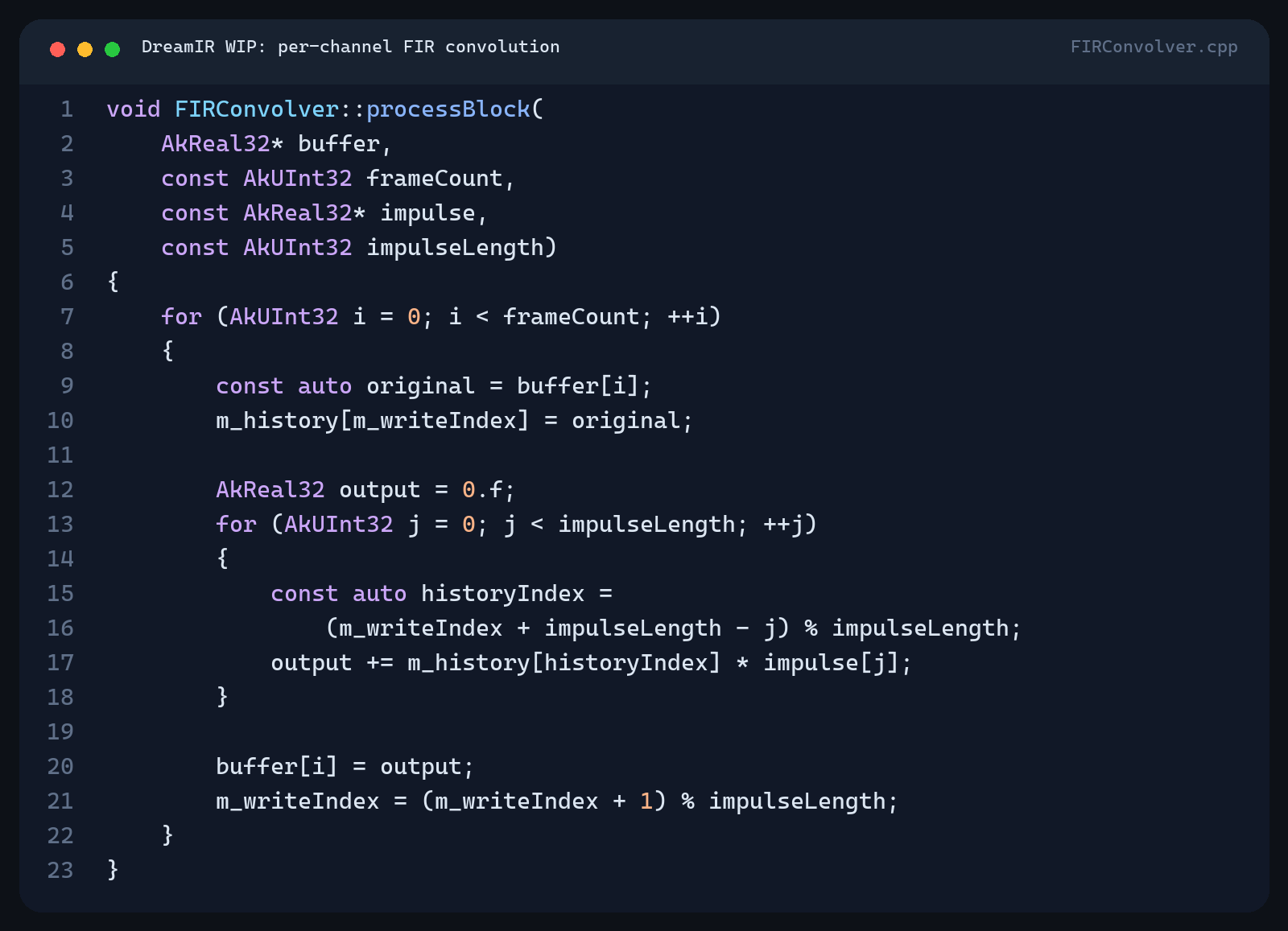Screen dimensions: 1288x931
Task: Click line number 11 in the gutter
Action: click(x=60, y=455)
